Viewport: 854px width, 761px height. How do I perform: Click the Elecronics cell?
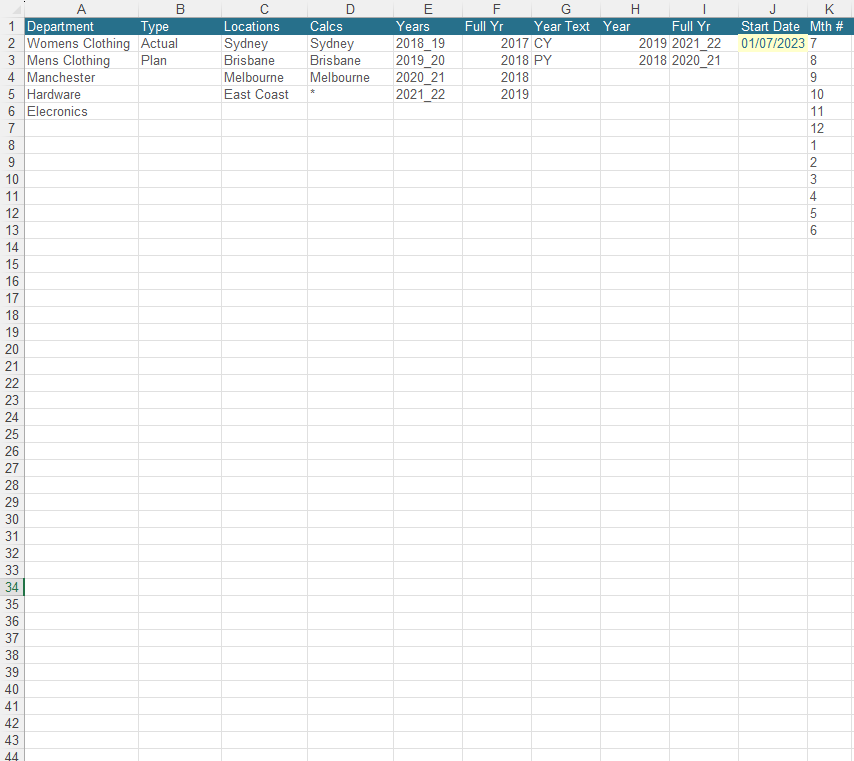tap(81, 111)
